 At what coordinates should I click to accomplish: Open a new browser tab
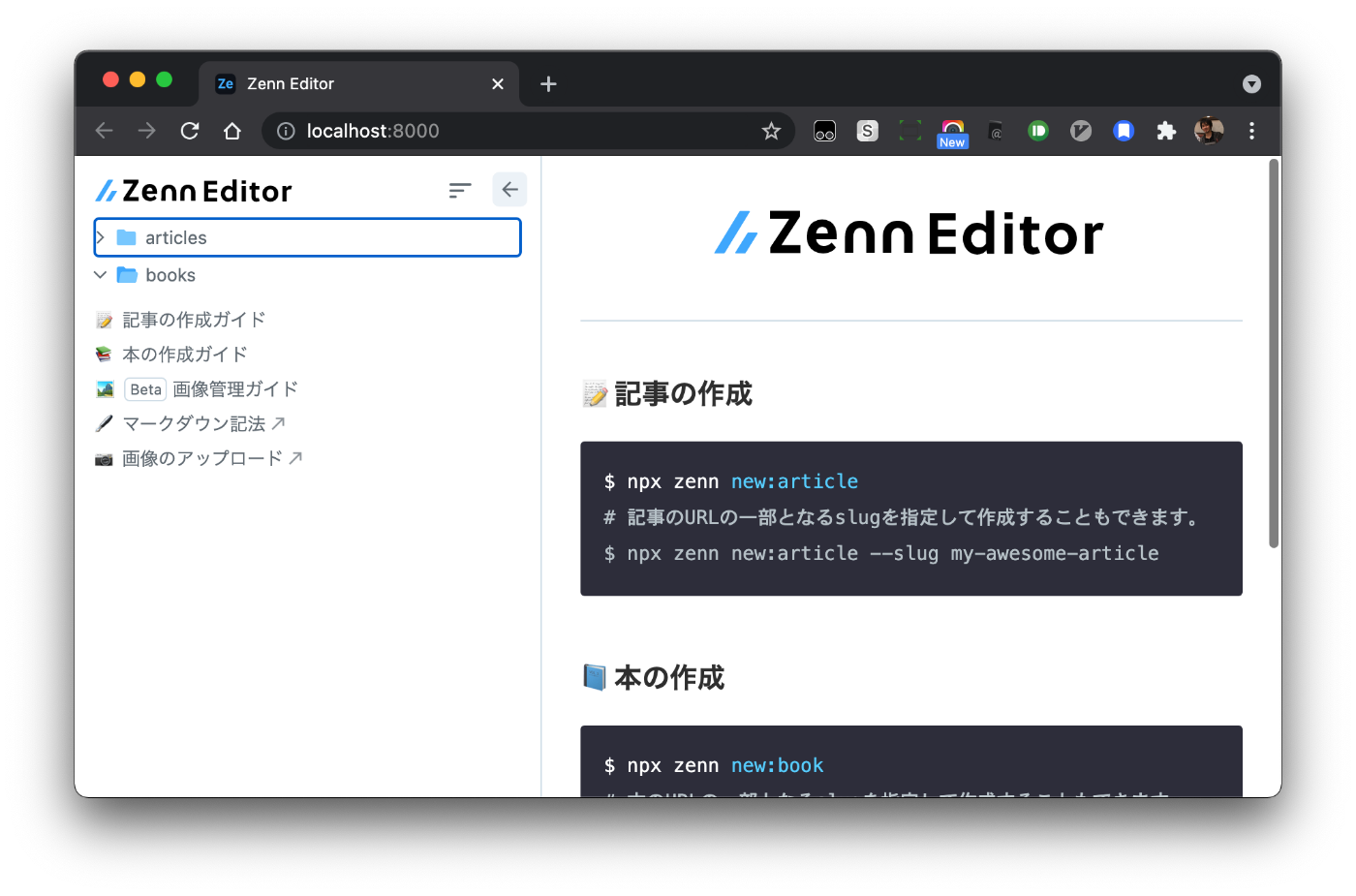tap(548, 84)
